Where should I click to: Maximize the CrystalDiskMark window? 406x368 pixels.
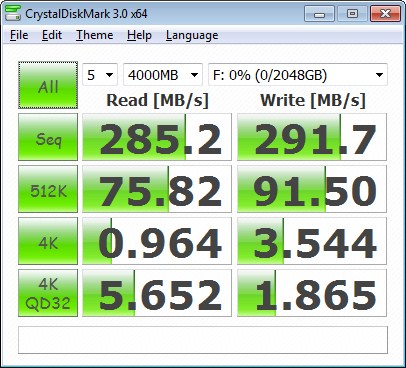coord(352,14)
